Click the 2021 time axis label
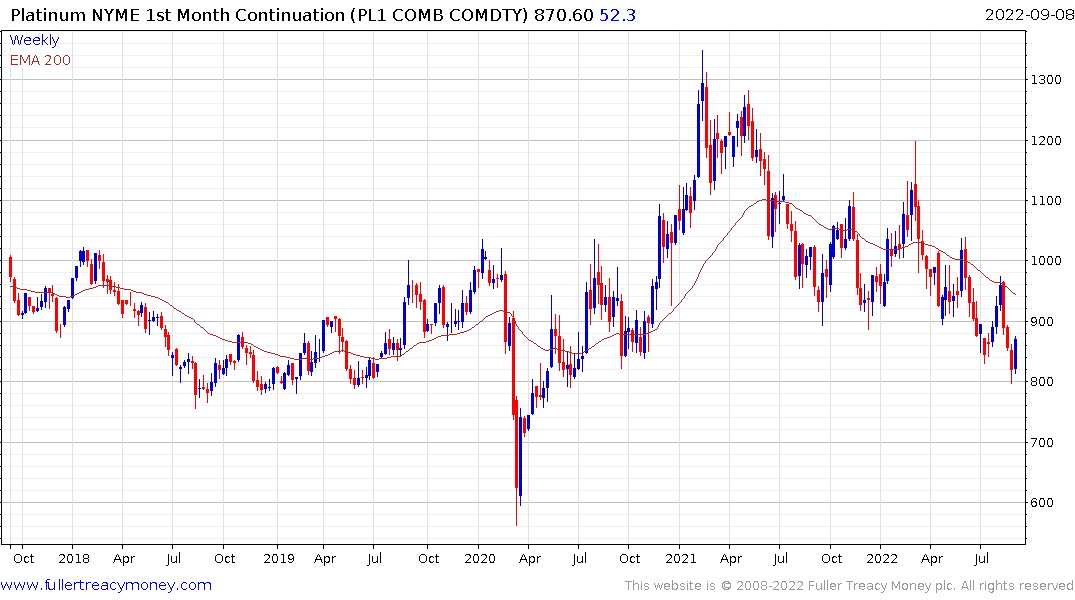This screenshot has width=1075, height=600. 681,558
